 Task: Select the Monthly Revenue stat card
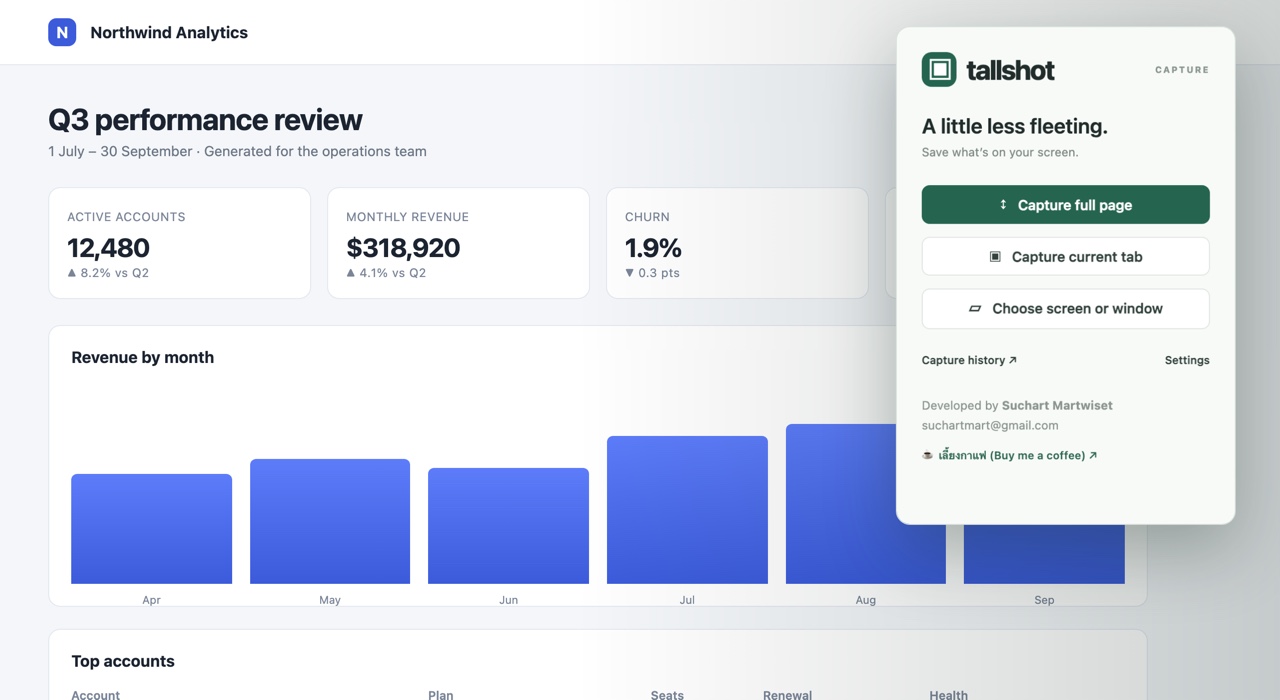(x=458, y=243)
